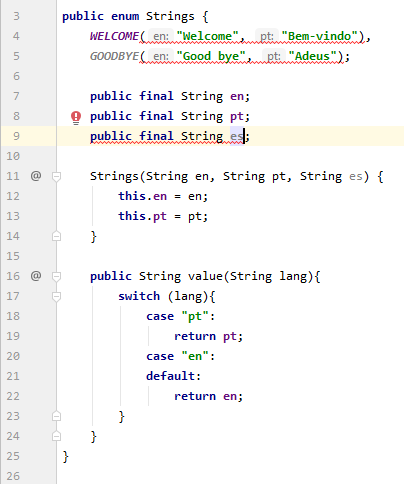Click the case "en" label
404x484 pixels.
point(181,356)
